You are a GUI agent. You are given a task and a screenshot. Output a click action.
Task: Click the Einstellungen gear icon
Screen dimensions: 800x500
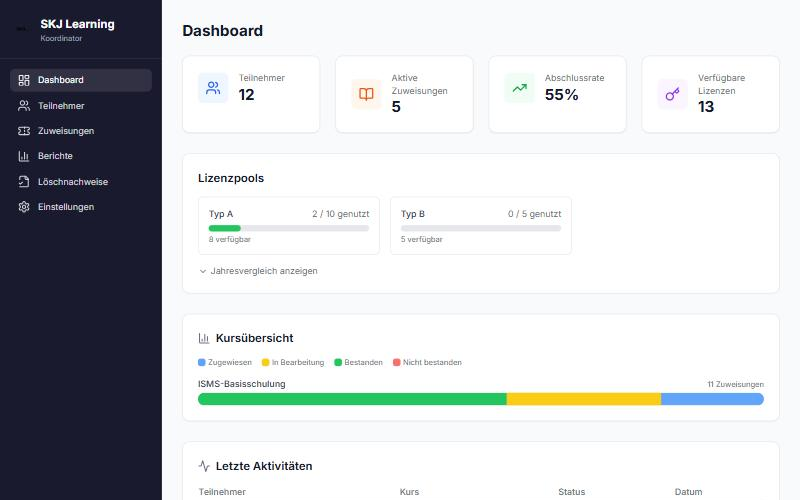(x=23, y=207)
